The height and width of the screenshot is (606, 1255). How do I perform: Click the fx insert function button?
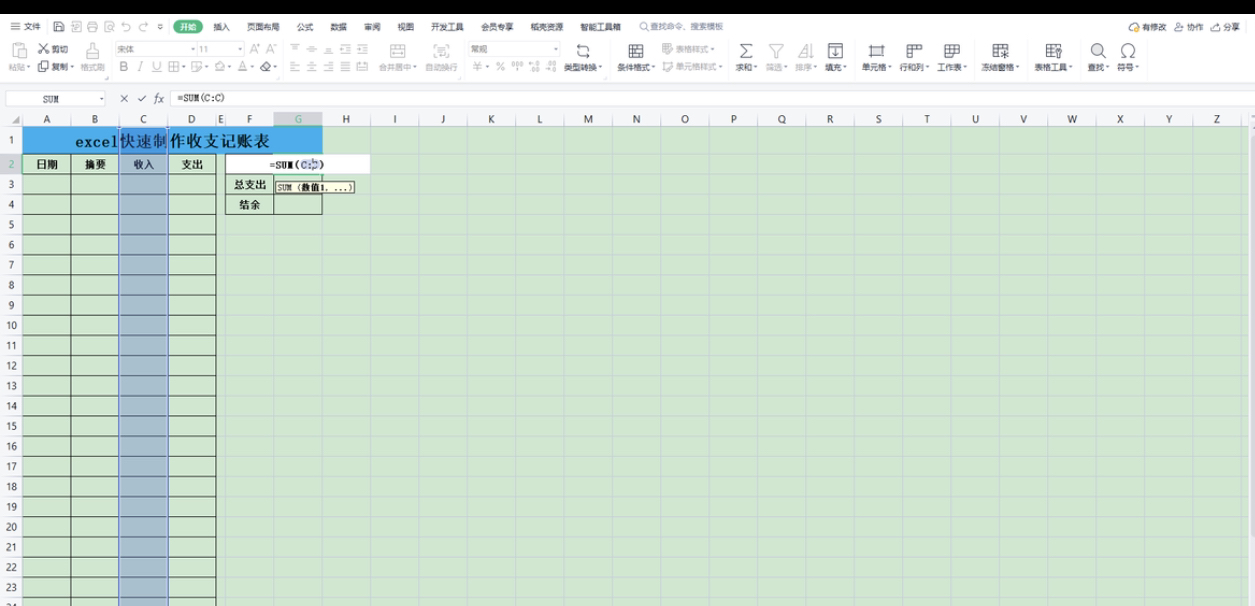[159, 99]
